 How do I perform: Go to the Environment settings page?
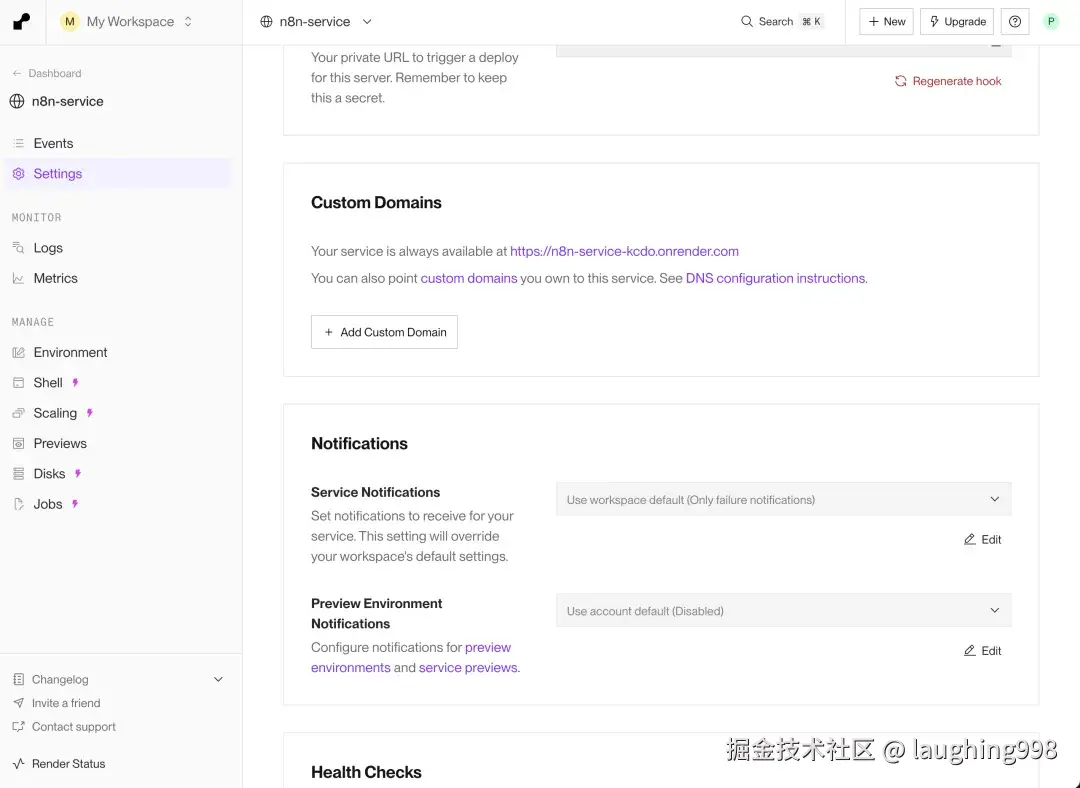(70, 353)
